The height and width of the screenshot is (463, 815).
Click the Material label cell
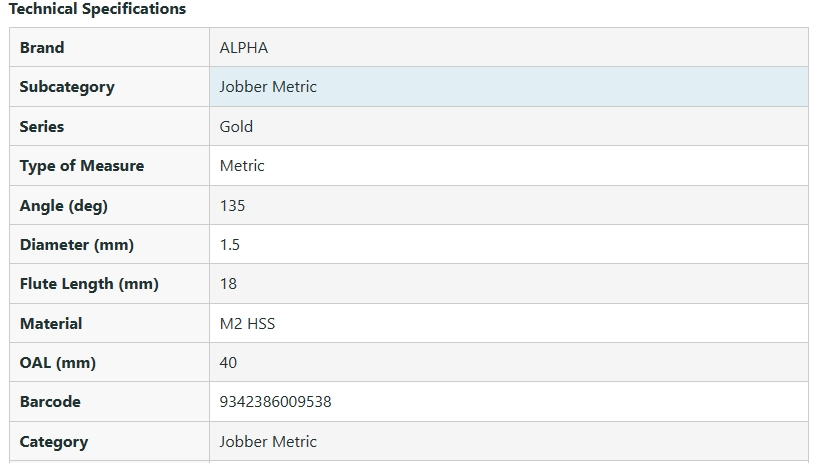pyautogui.click(x=51, y=324)
